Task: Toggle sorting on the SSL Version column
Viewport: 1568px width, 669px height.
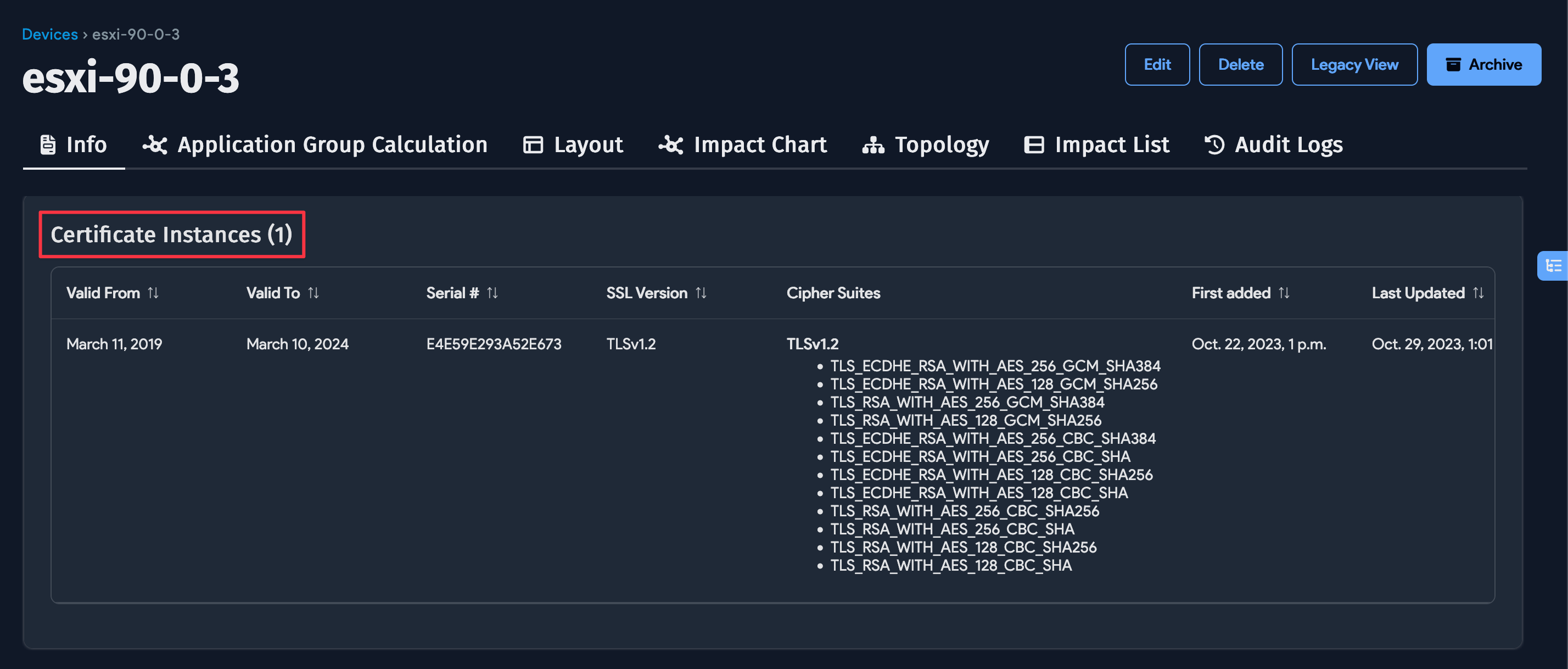Action: pyautogui.click(x=701, y=293)
